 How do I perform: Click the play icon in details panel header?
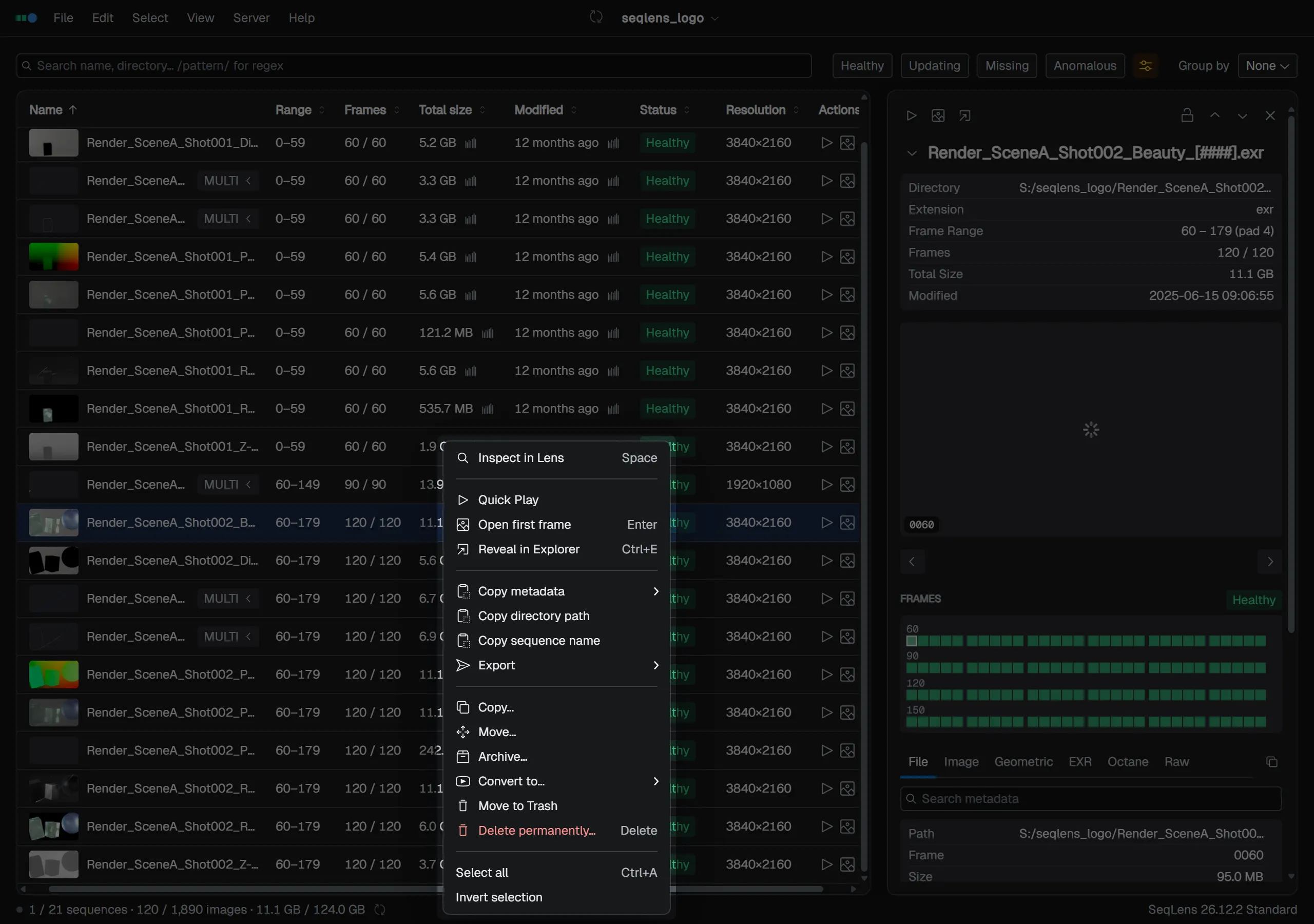pos(912,115)
